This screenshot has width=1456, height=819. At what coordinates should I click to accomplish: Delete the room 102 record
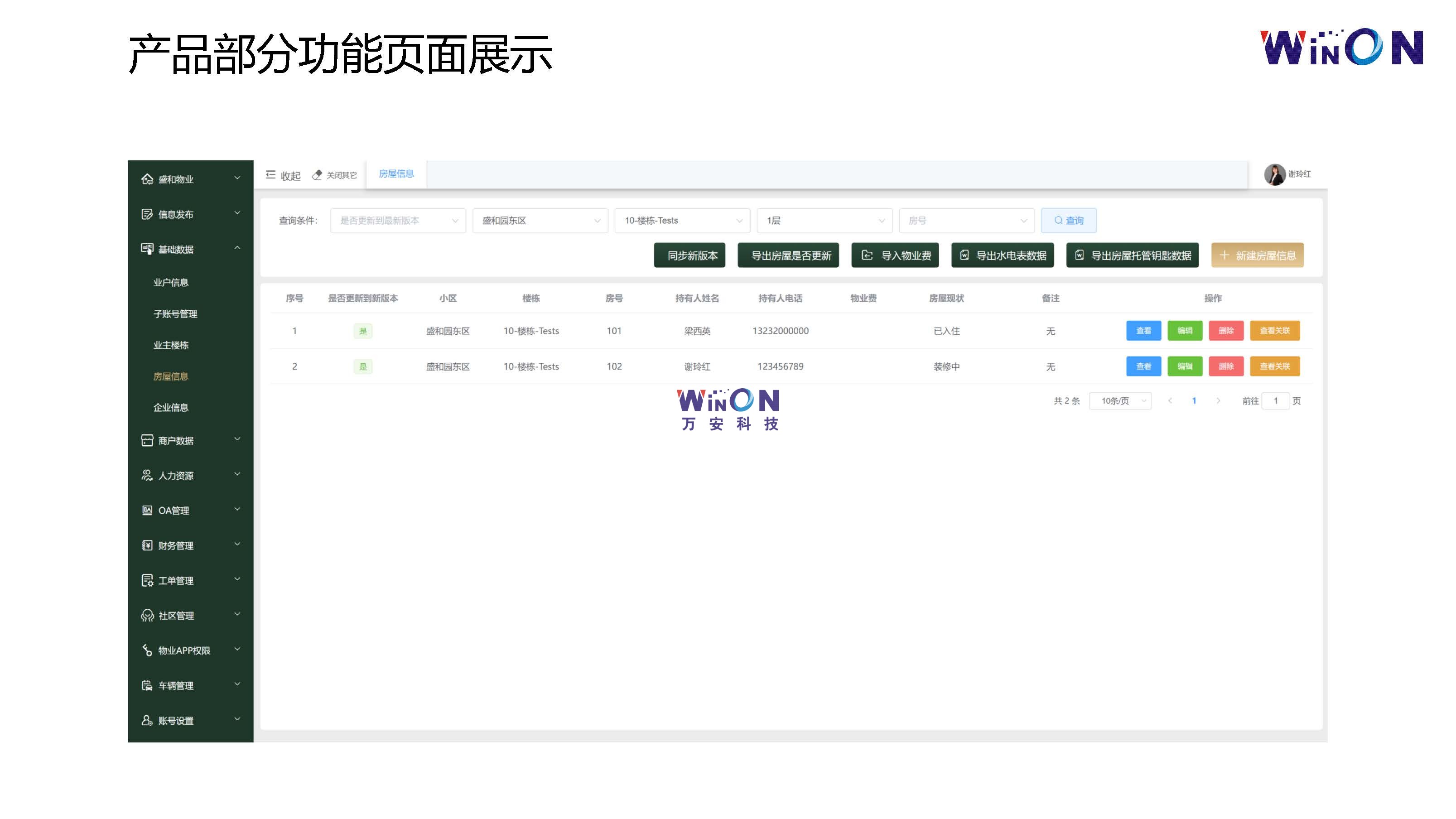[1226, 366]
